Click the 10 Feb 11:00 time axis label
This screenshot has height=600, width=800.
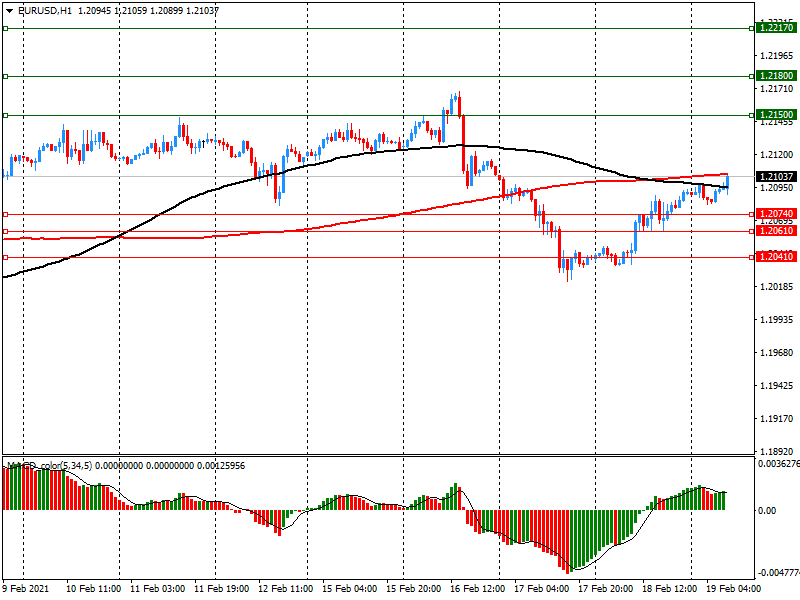coord(93,589)
